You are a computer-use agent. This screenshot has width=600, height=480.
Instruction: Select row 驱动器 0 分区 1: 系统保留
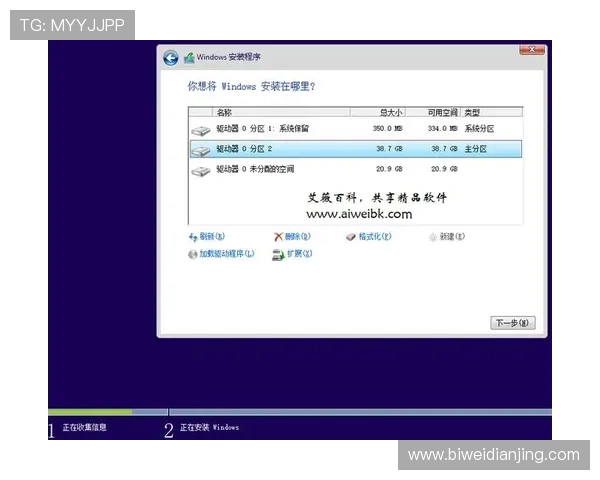(x=355, y=129)
